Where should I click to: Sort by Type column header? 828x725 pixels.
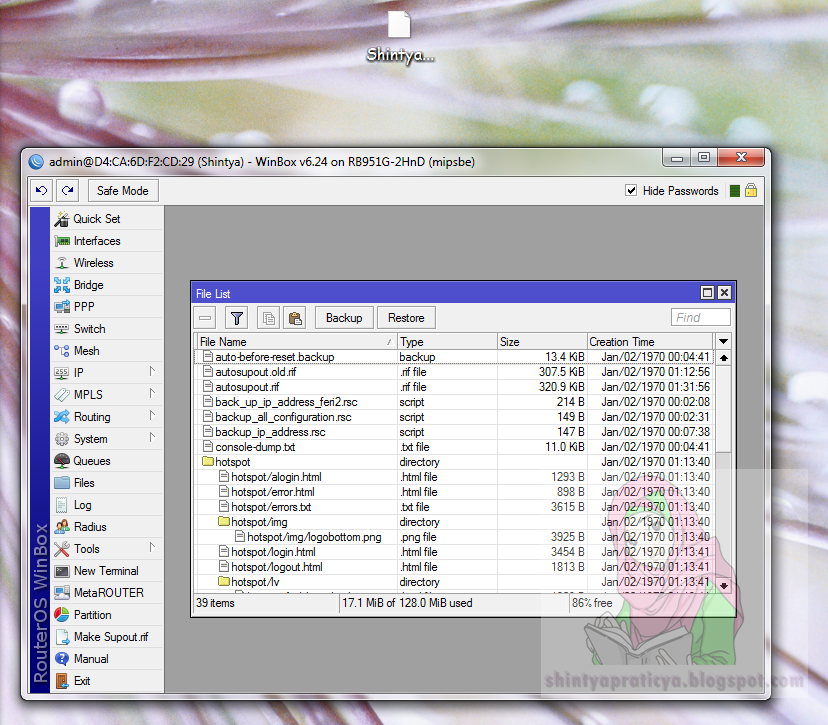tap(447, 342)
